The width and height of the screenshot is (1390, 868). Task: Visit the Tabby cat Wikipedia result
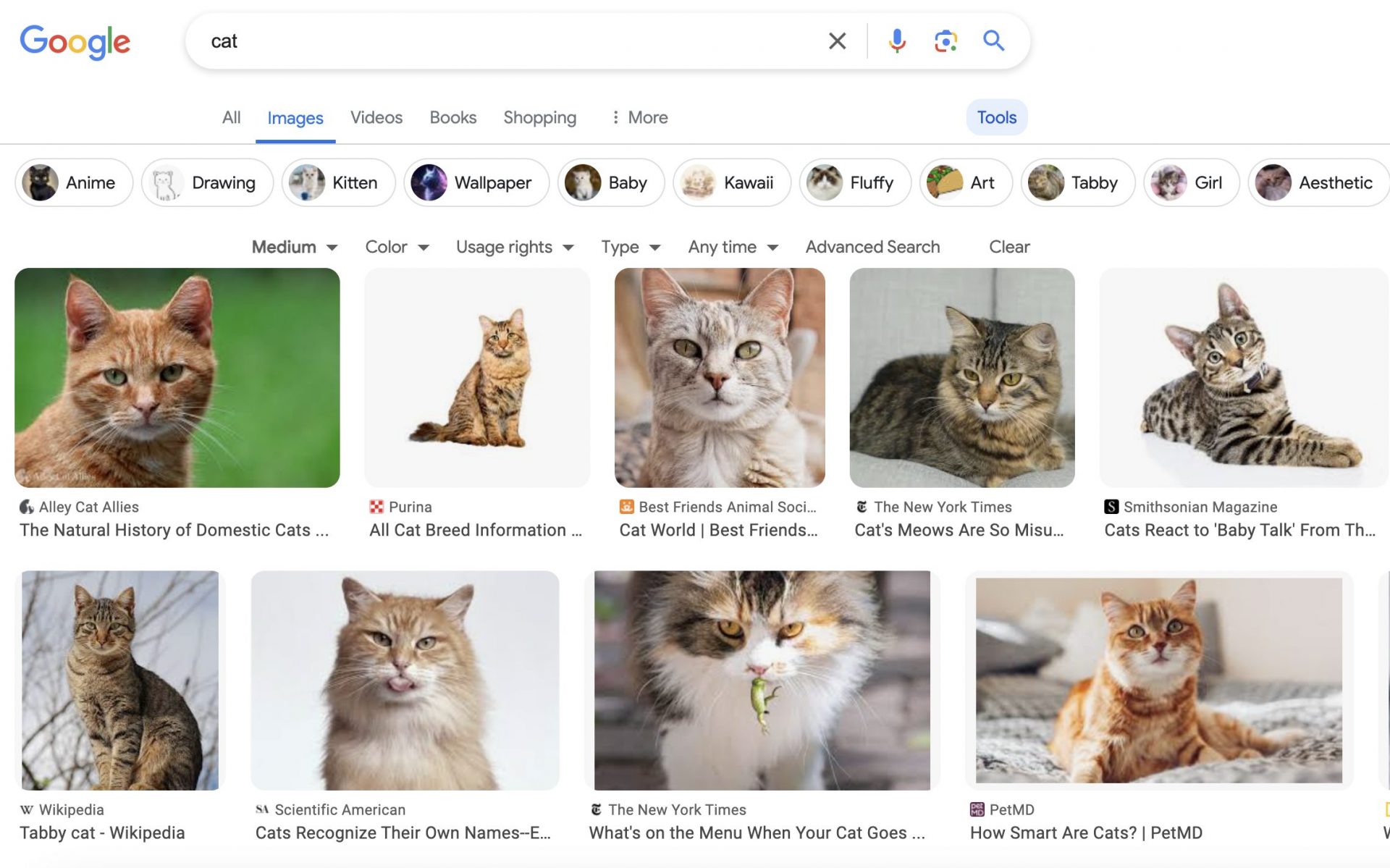pyautogui.click(x=103, y=833)
